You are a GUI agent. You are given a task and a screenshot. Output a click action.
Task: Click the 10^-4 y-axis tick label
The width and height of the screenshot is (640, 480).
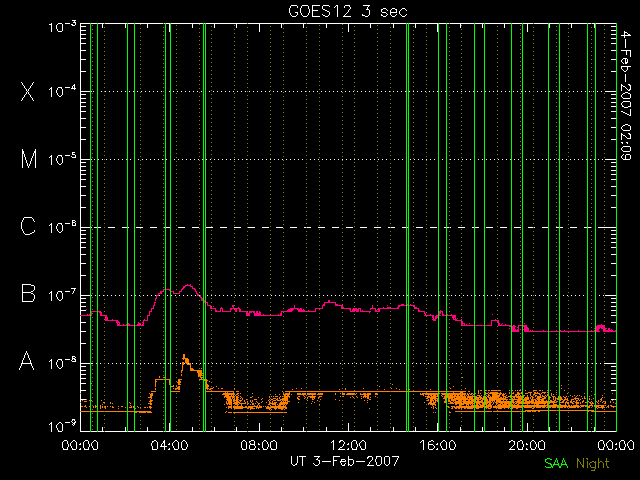point(62,91)
